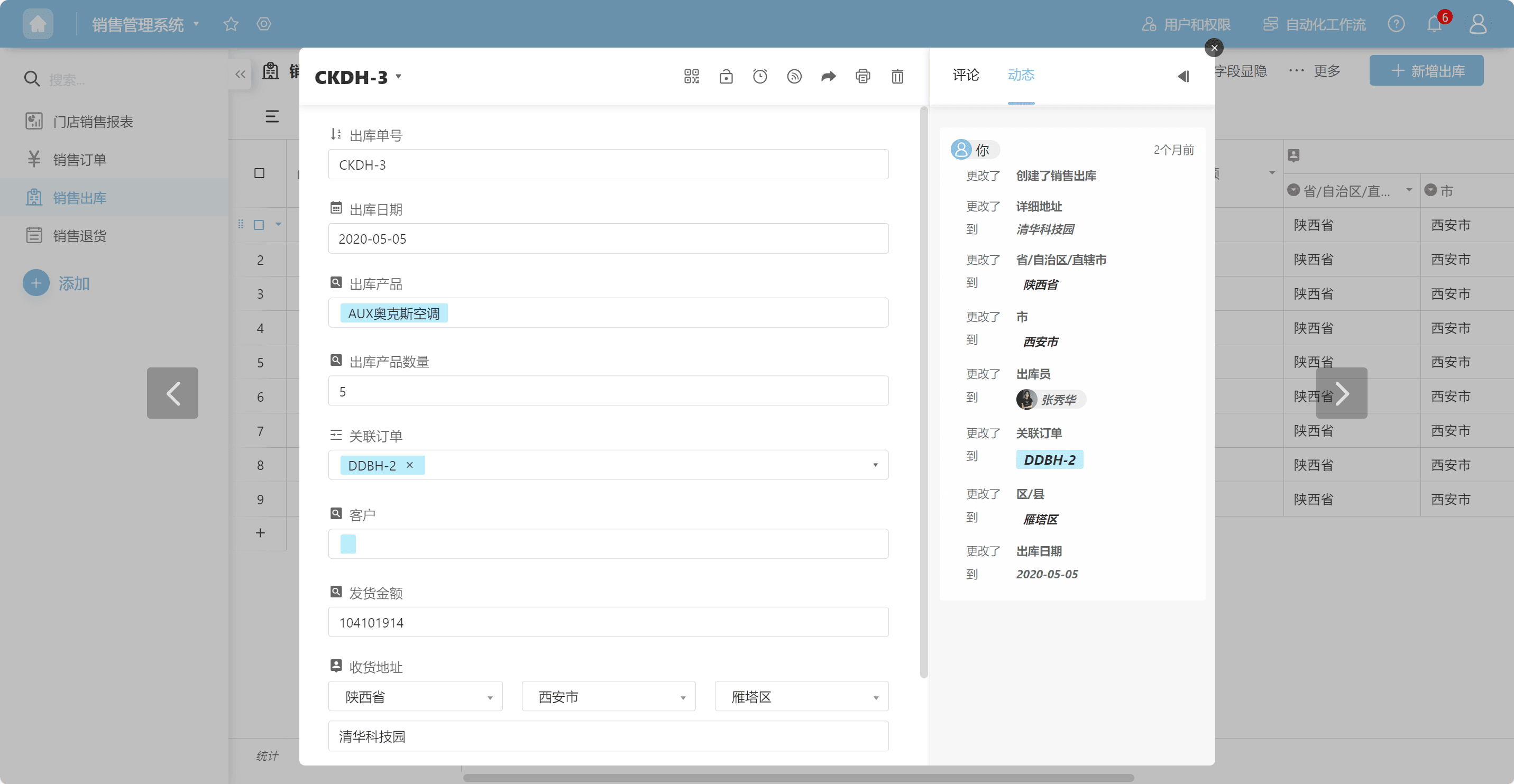Remove DDBH-2 tag from 关联订单
The width and height of the screenshot is (1514, 784).
(x=410, y=465)
